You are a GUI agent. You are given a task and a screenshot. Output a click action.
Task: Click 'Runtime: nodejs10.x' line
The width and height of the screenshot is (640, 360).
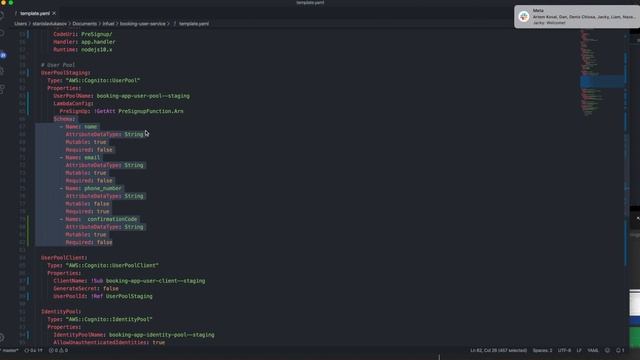click(x=82, y=49)
